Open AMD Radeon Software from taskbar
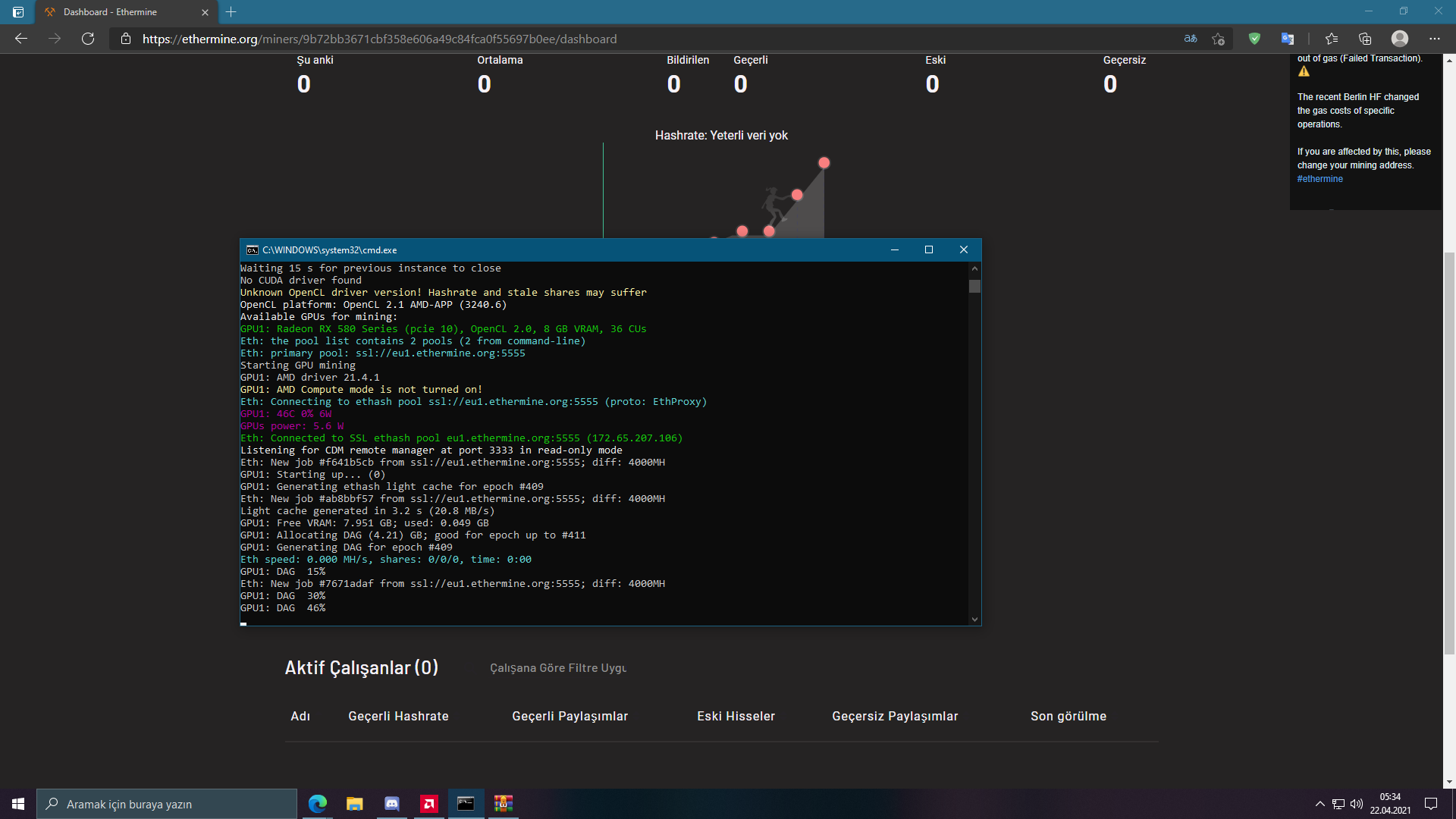The image size is (1456, 819). 429,804
